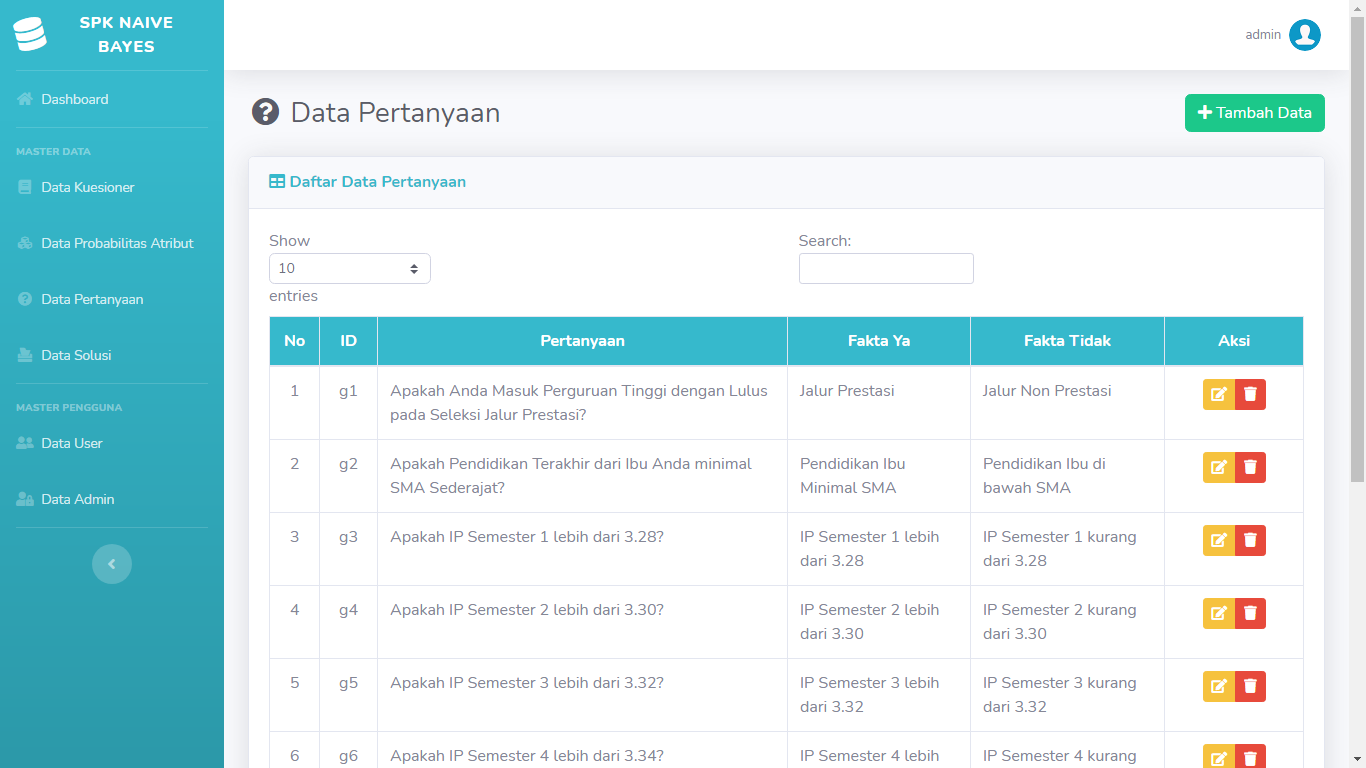Image resolution: width=1366 pixels, height=768 pixels.
Task: Click 'Apakah IP Semester 4 lebih dari 3.34?'
Action: (x=527, y=756)
